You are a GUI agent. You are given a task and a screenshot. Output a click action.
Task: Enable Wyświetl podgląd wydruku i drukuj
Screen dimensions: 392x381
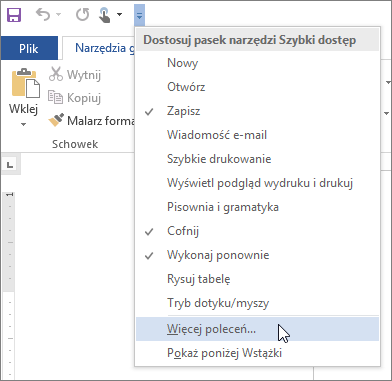[257, 183]
